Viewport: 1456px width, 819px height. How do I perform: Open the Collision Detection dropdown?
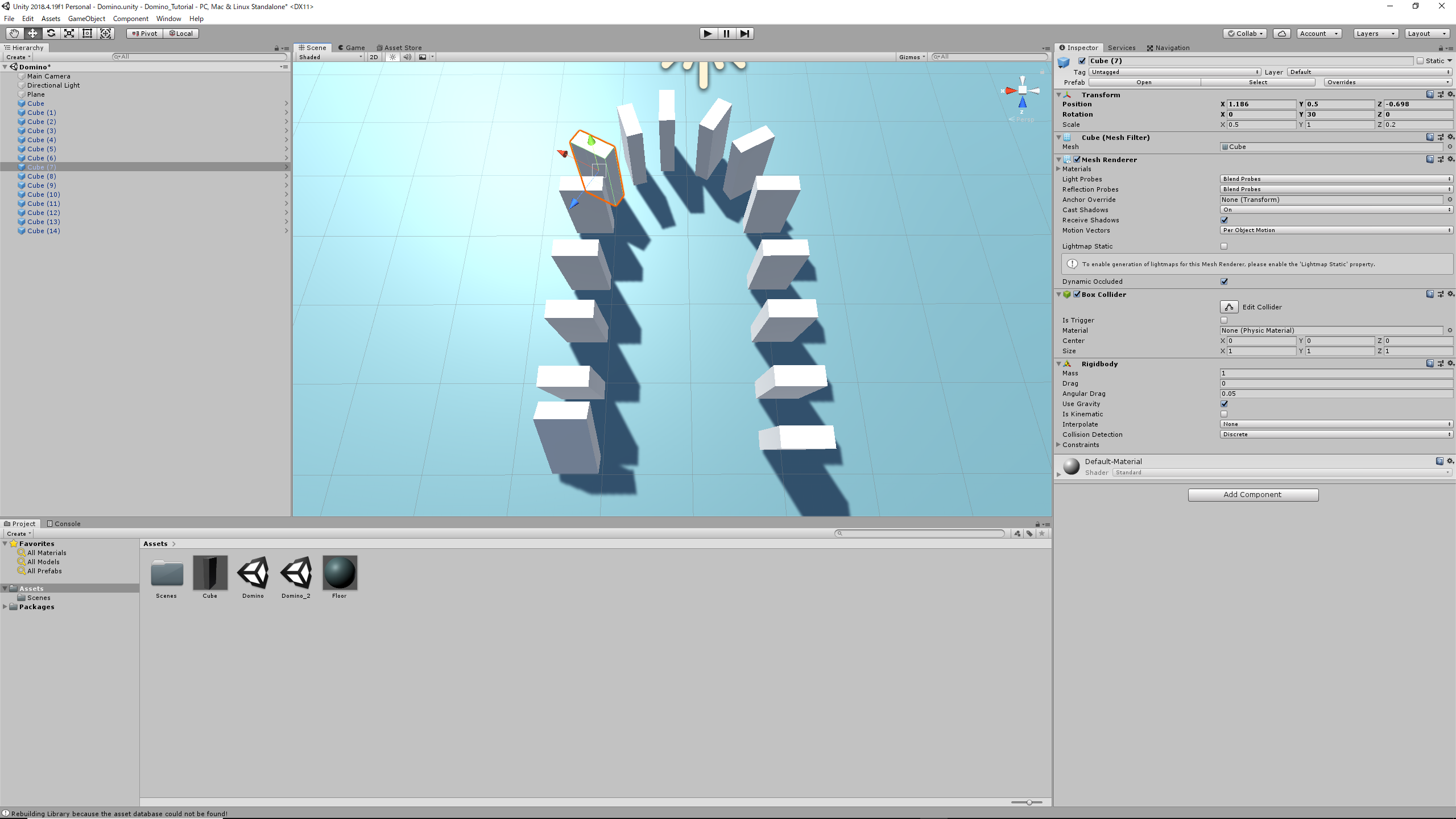click(1336, 435)
